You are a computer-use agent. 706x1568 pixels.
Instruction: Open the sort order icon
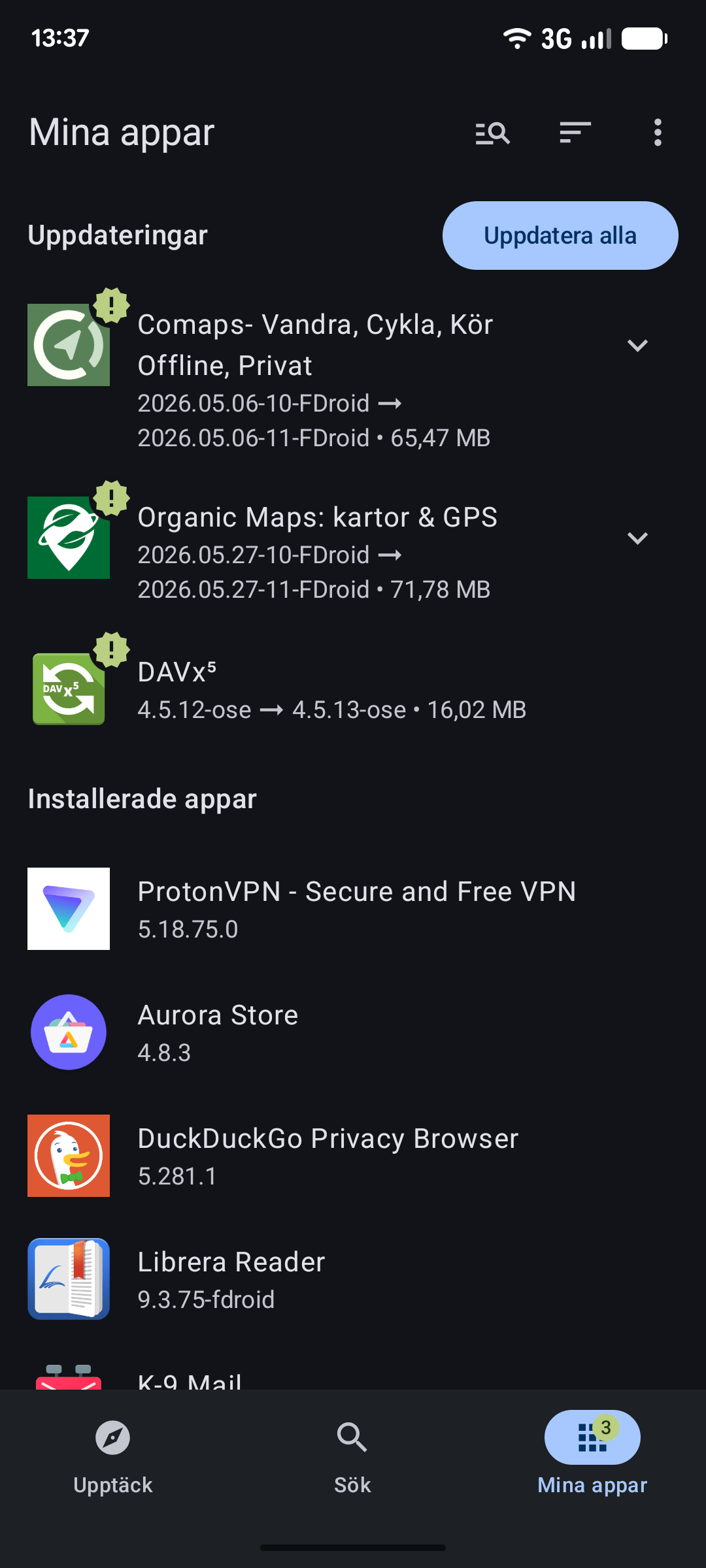pyautogui.click(x=575, y=133)
